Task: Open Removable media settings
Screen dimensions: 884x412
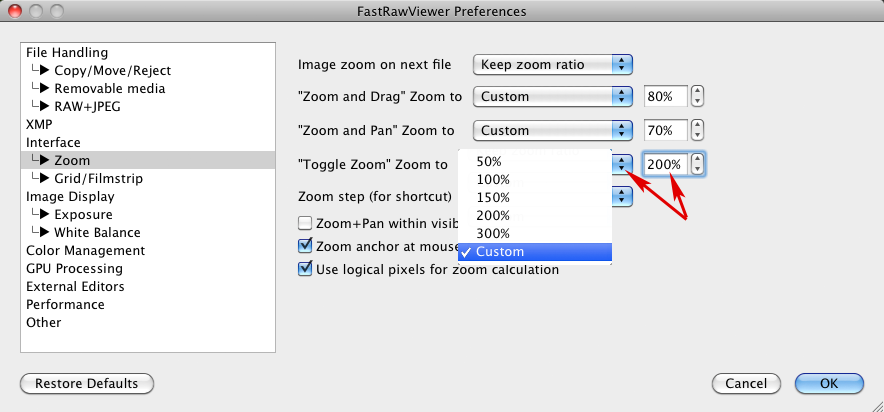Action: coord(109,89)
